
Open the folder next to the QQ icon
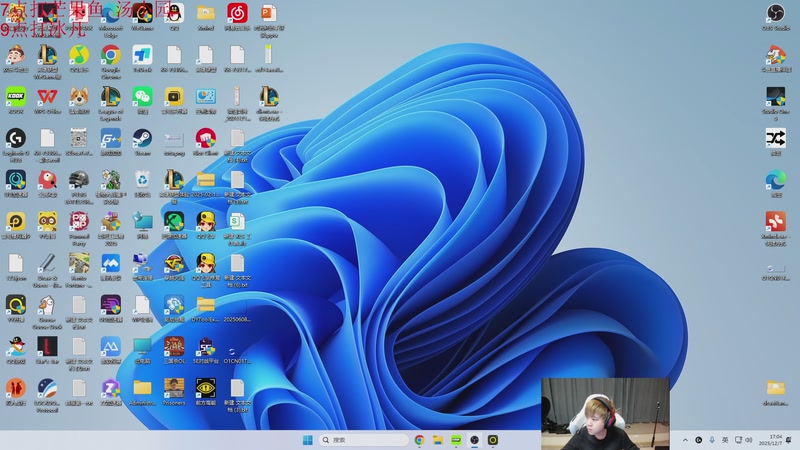click(206, 13)
